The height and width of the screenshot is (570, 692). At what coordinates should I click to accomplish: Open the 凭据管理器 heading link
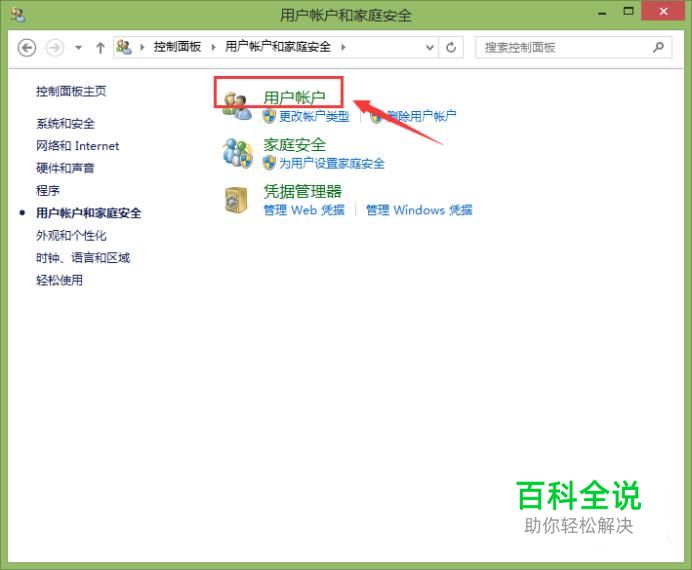coord(302,191)
